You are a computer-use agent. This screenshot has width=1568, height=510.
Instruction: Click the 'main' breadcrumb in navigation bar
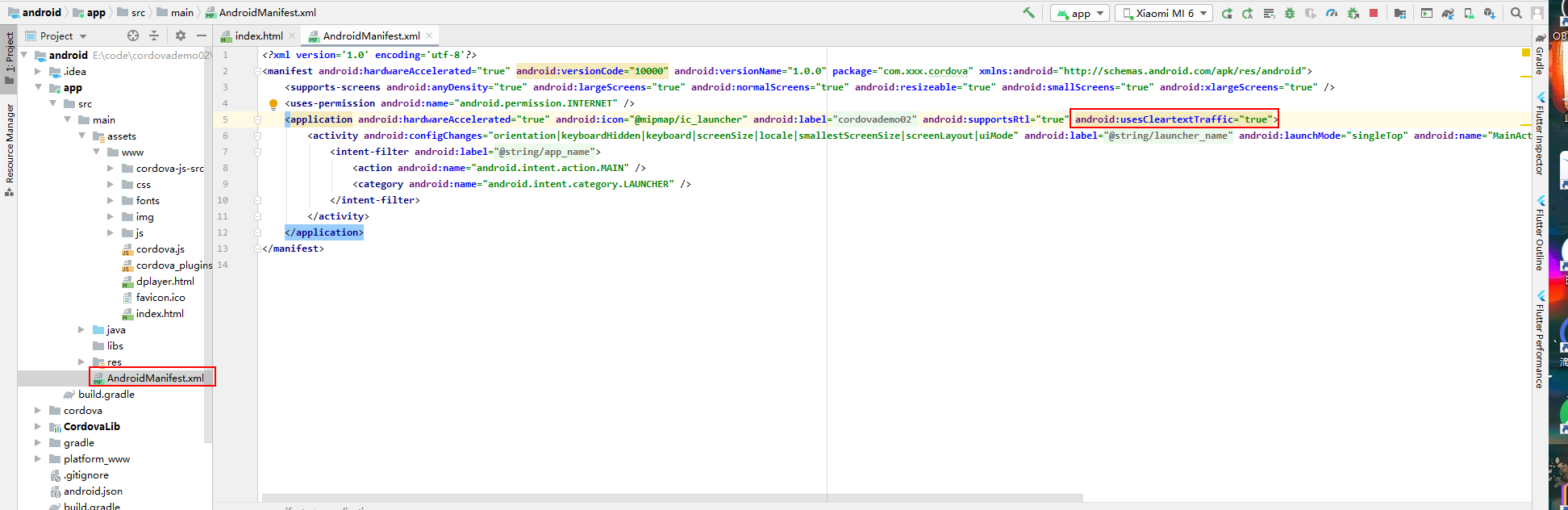[175, 12]
